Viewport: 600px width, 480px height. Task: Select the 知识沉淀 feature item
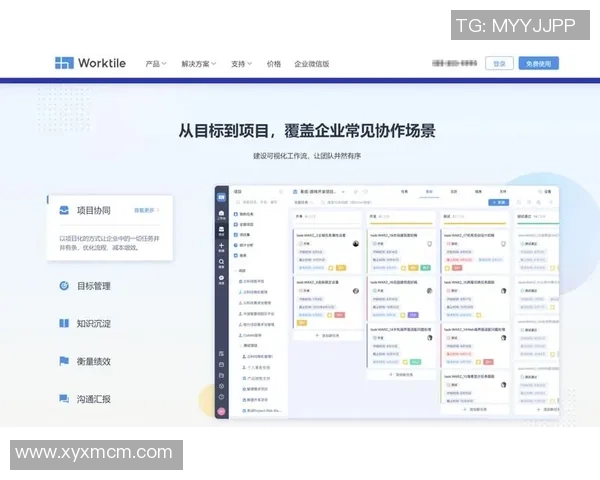click(85, 323)
